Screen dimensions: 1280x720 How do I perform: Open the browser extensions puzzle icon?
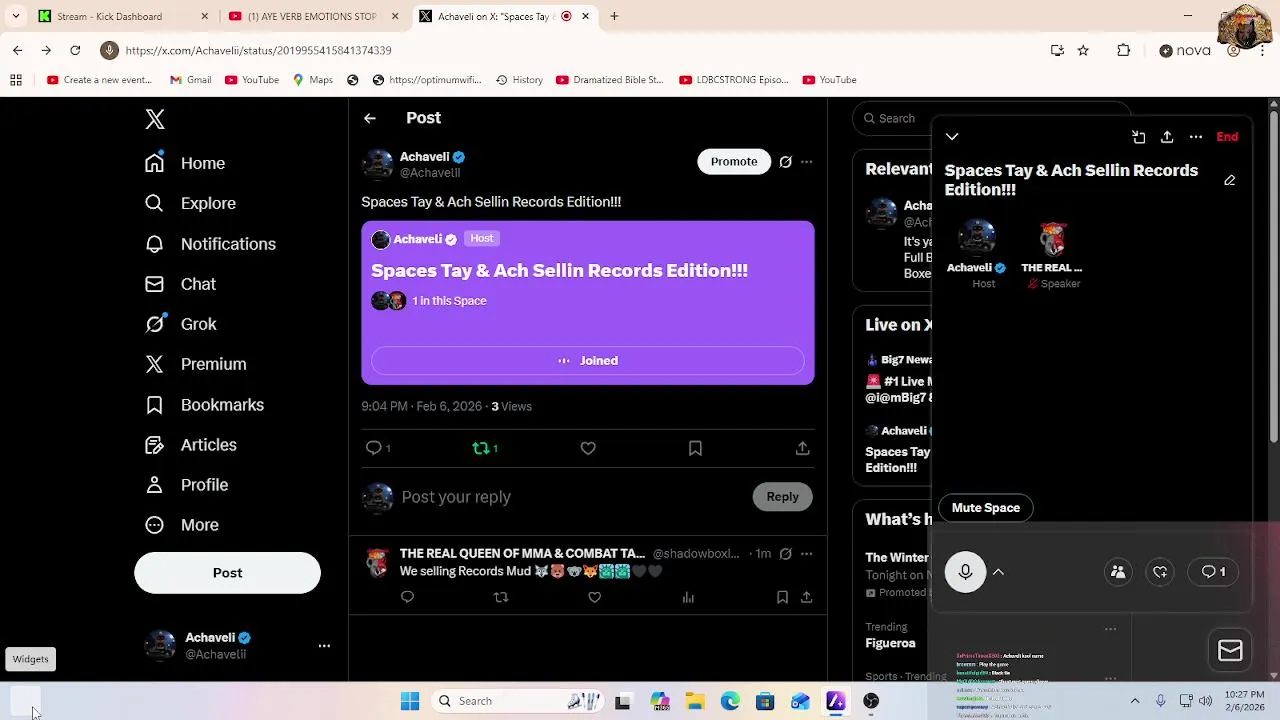[1123, 50]
